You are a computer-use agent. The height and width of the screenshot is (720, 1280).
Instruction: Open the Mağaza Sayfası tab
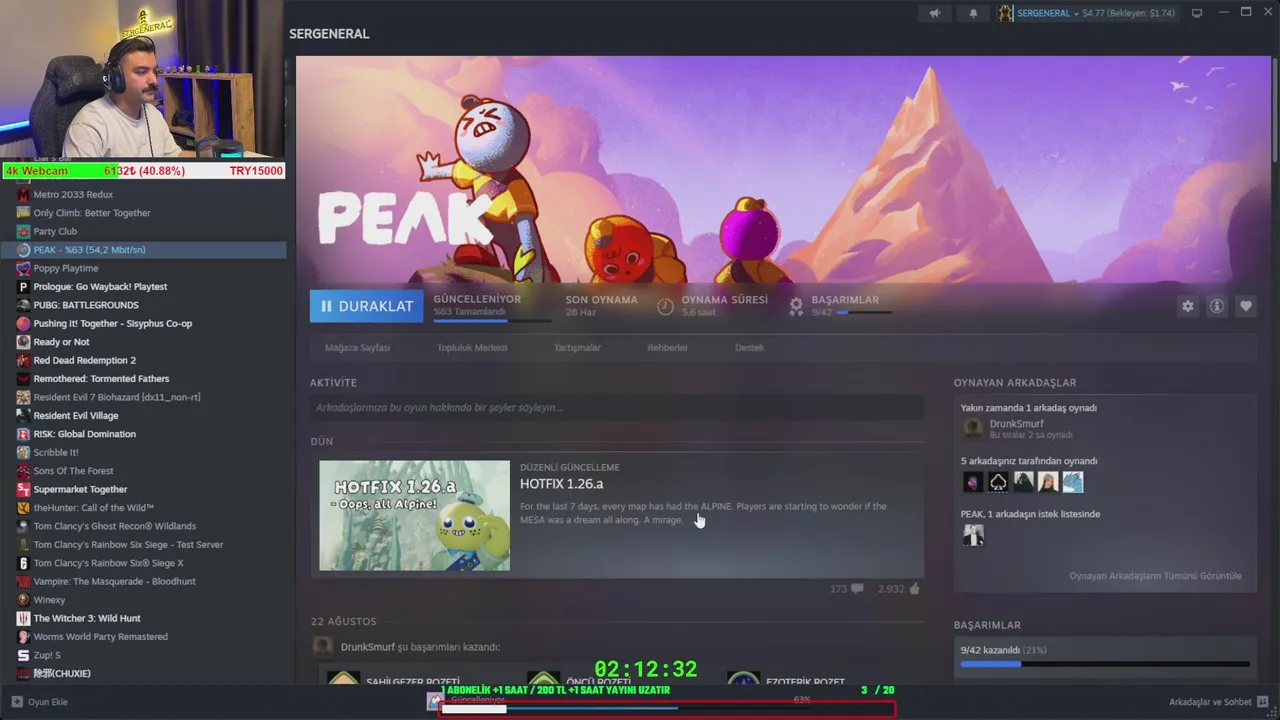coord(357,348)
